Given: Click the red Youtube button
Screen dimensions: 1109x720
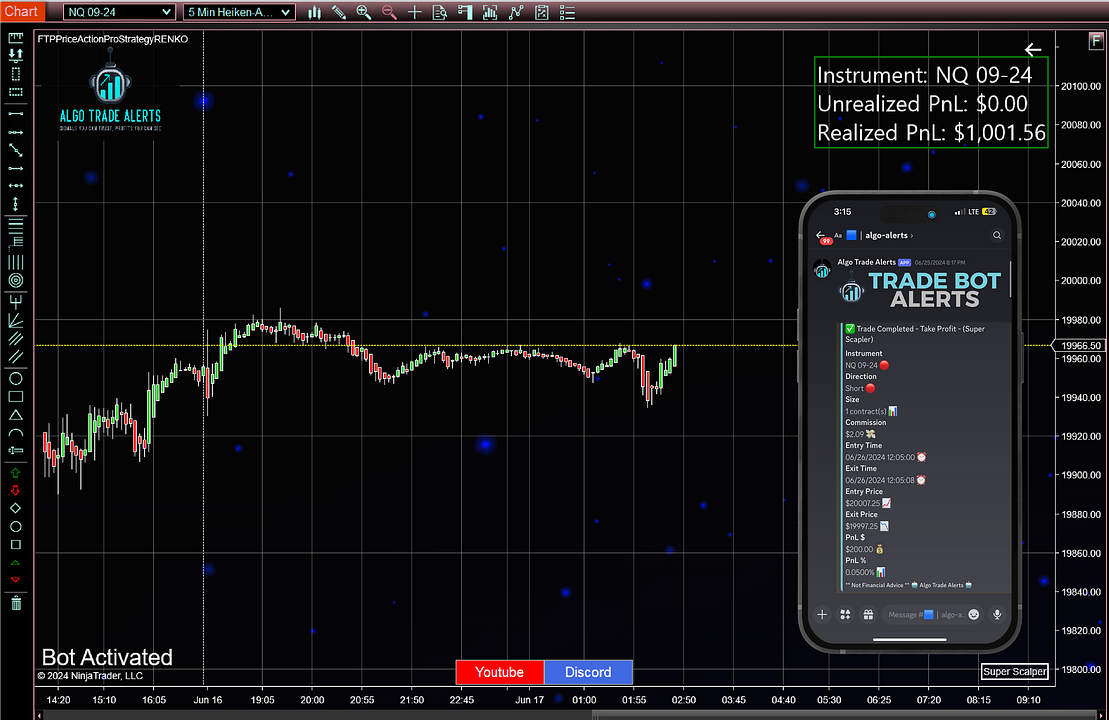Looking at the screenshot, I should coord(499,672).
